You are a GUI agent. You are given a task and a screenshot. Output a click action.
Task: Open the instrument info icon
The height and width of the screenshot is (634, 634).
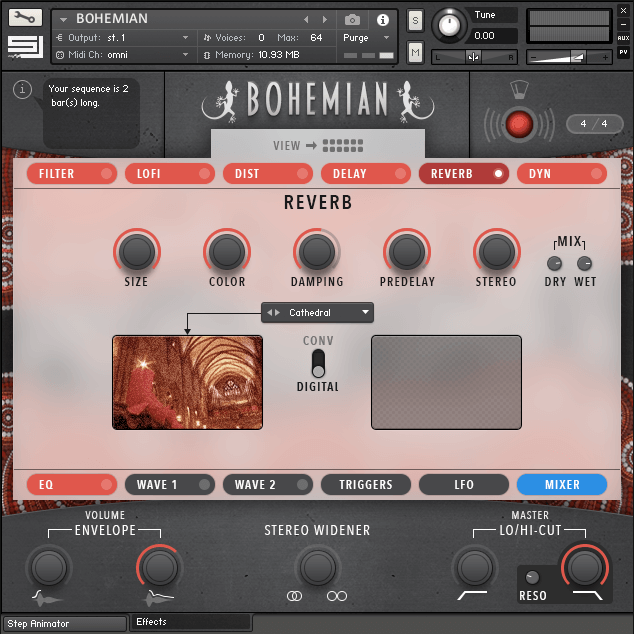click(382, 19)
